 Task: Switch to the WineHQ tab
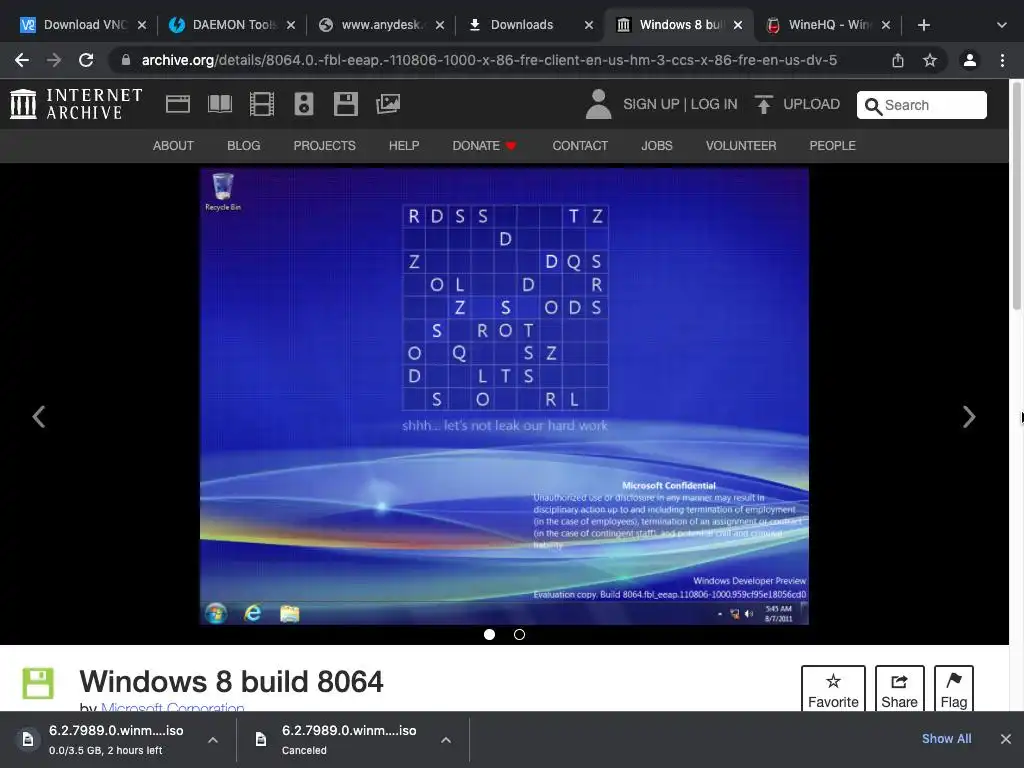pos(828,25)
